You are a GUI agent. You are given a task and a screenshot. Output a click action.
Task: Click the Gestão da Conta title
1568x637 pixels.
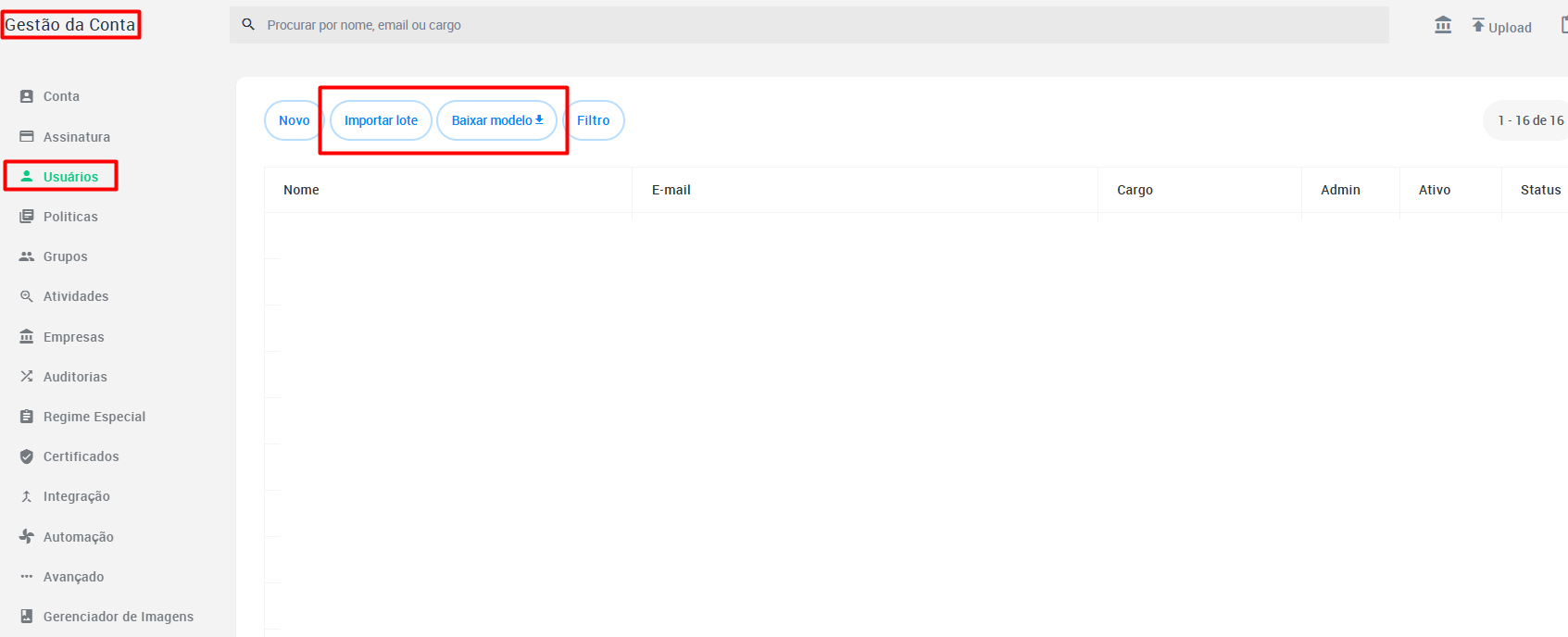(70, 25)
